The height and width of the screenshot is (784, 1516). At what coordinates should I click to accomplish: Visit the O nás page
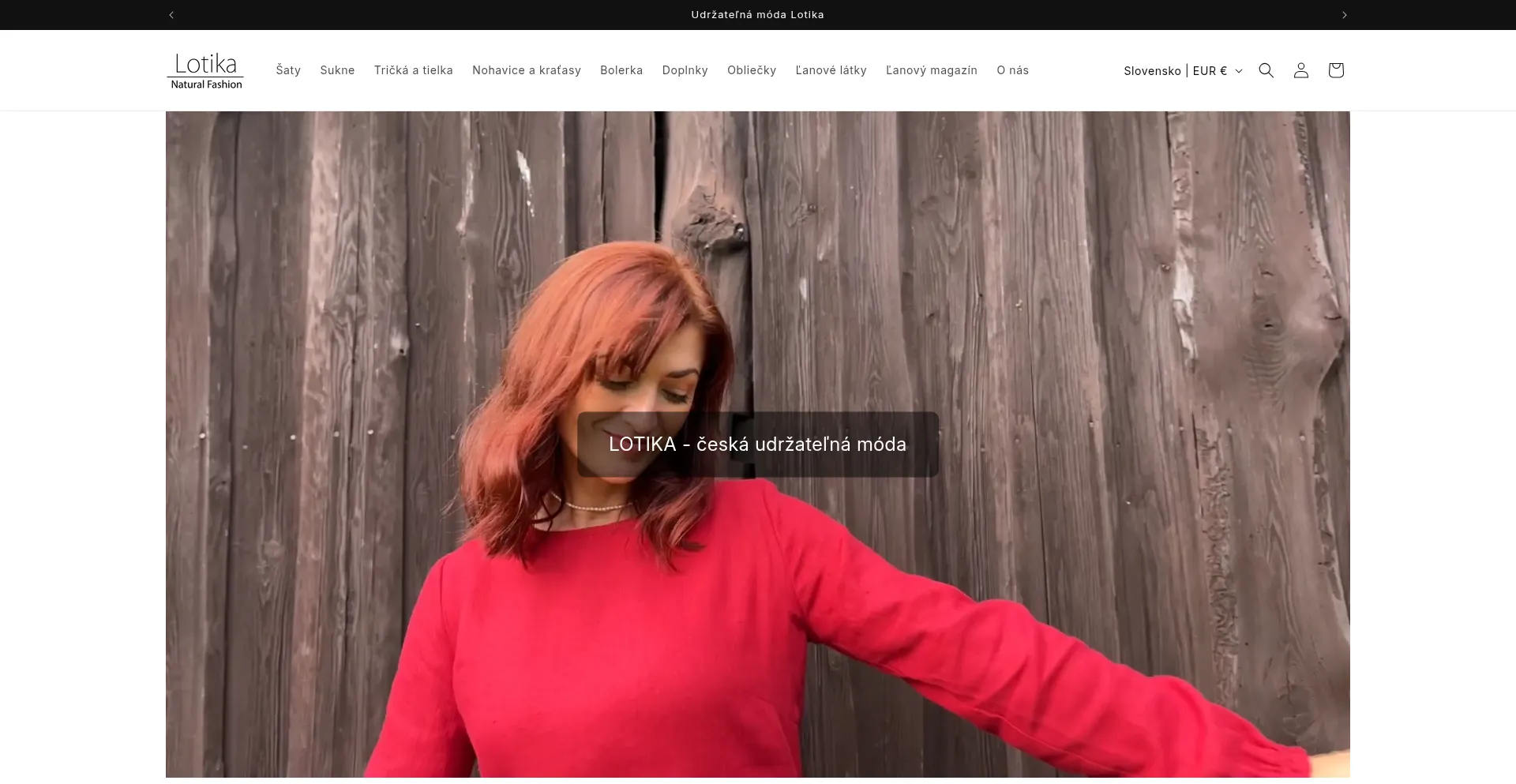tap(1012, 70)
